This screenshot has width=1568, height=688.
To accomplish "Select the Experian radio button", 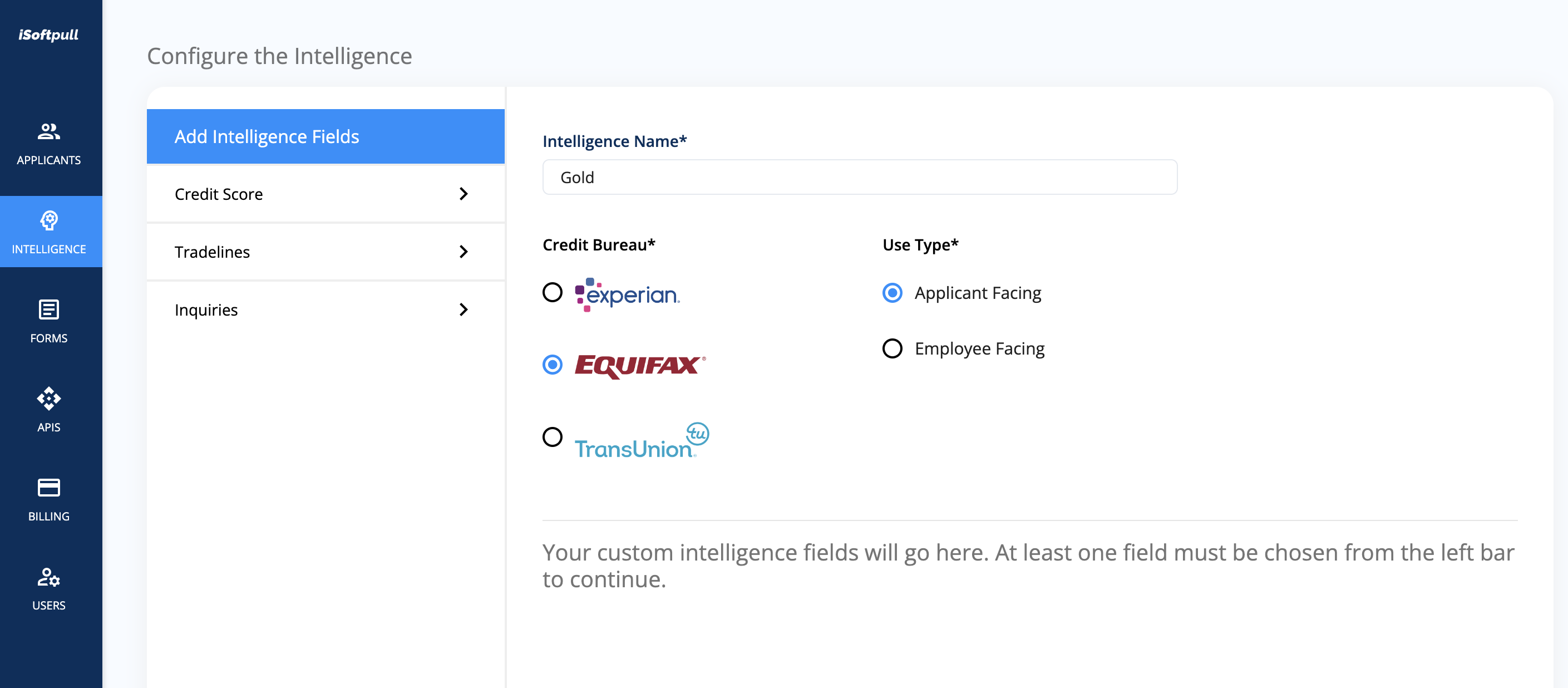I will point(552,292).
